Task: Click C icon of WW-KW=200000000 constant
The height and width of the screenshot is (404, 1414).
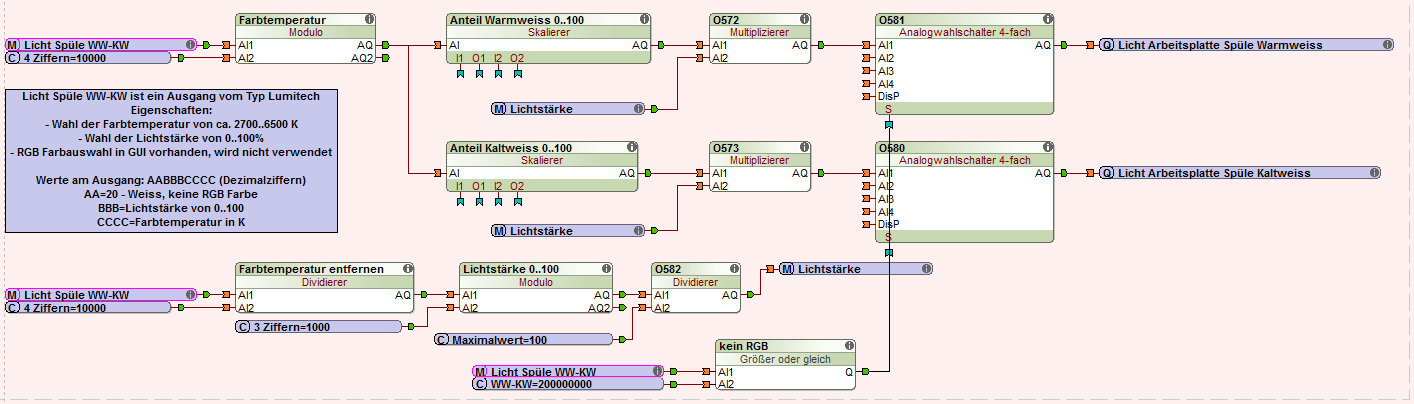Action: [x=479, y=384]
